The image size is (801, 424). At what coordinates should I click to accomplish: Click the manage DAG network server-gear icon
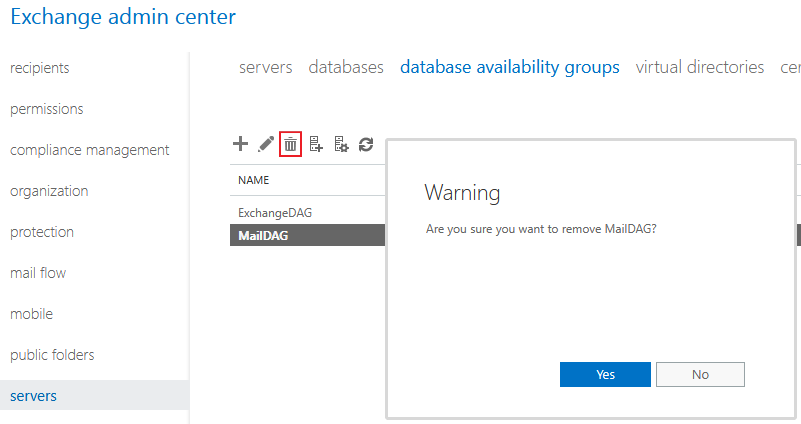341,144
